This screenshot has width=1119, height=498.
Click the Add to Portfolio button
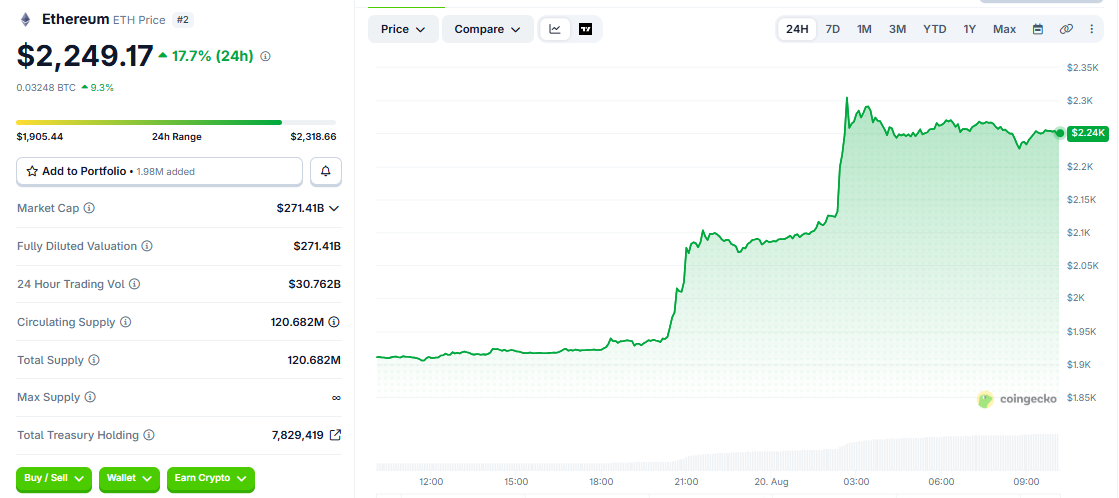pos(160,171)
